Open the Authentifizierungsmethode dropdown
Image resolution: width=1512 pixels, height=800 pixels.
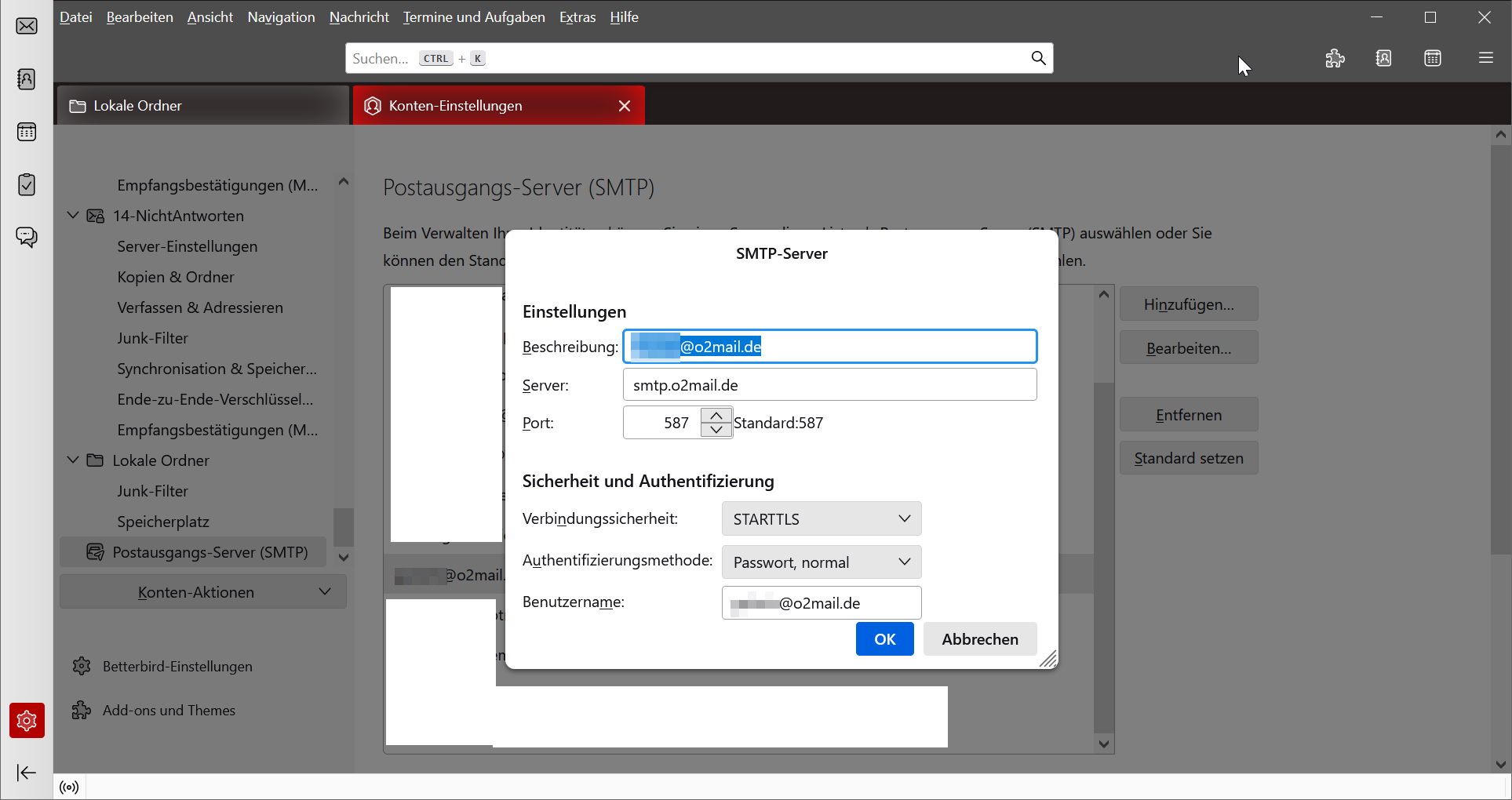click(x=821, y=562)
